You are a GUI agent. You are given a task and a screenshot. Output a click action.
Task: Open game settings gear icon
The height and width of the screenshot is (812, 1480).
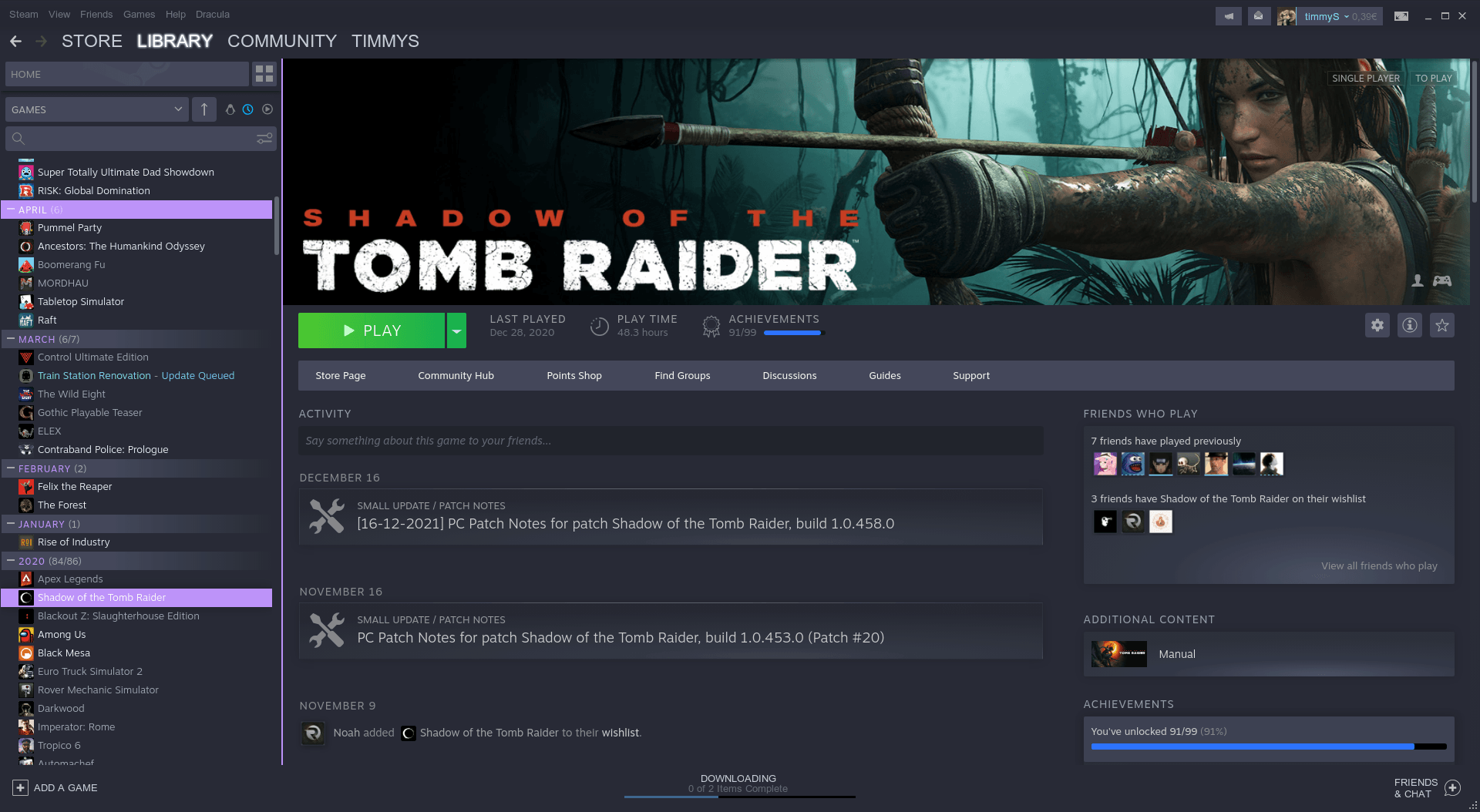pyautogui.click(x=1377, y=325)
